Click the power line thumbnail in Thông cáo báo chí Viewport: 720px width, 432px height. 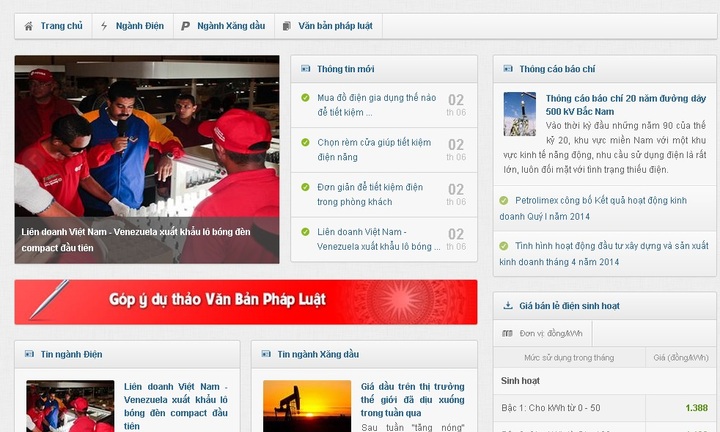click(x=519, y=114)
